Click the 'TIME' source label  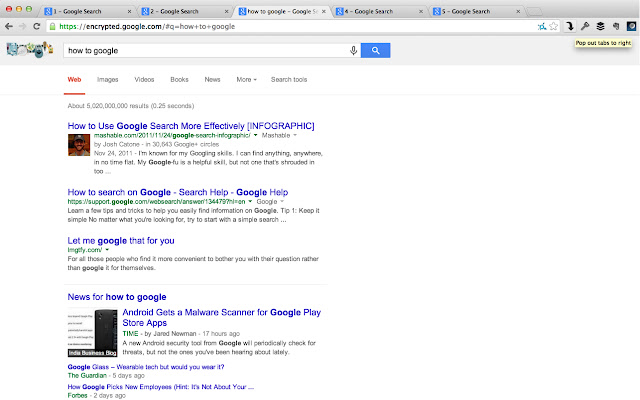click(x=130, y=333)
